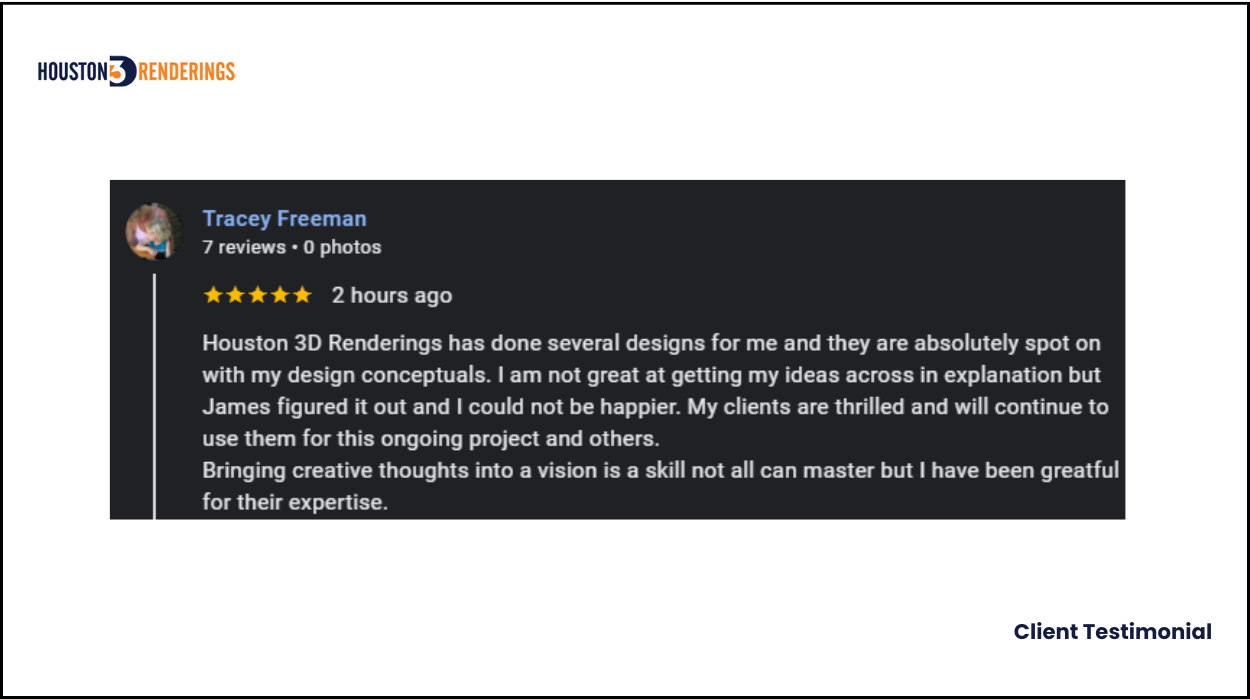
Task: Open the Tracey Freeman reviewer name link
Action: pyautogui.click(x=284, y=218)
